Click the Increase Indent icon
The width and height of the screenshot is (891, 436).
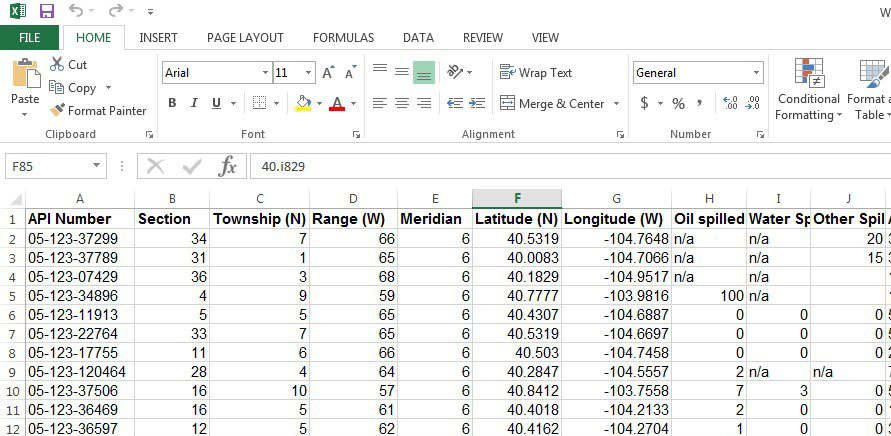coord(477,103)
